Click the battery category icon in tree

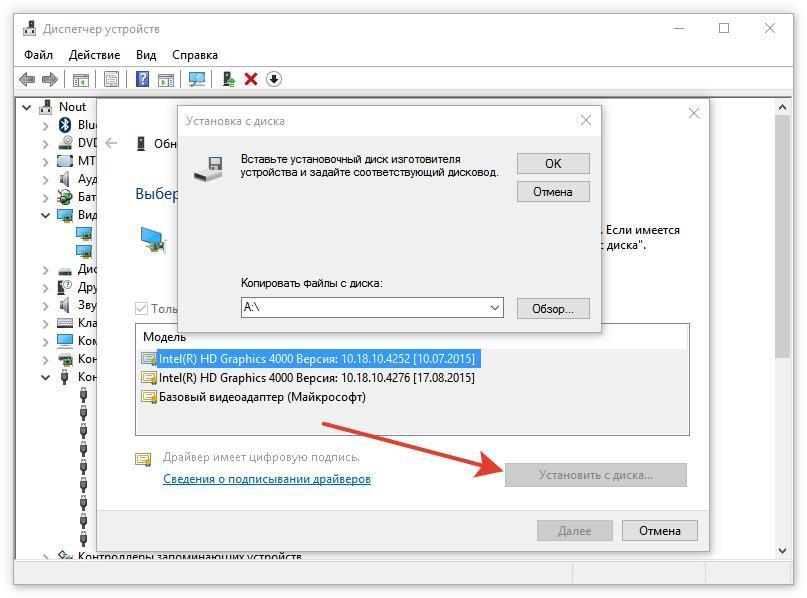coord(65,197)
